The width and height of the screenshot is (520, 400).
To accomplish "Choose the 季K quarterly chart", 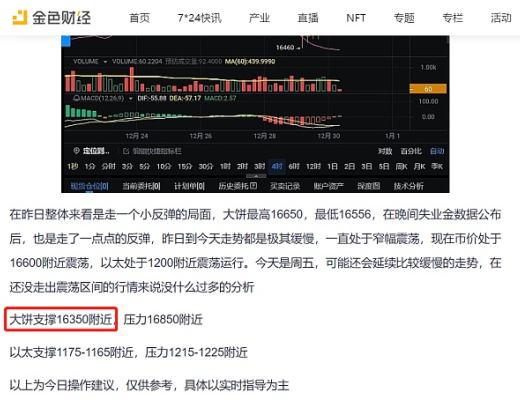I will 437,166.
